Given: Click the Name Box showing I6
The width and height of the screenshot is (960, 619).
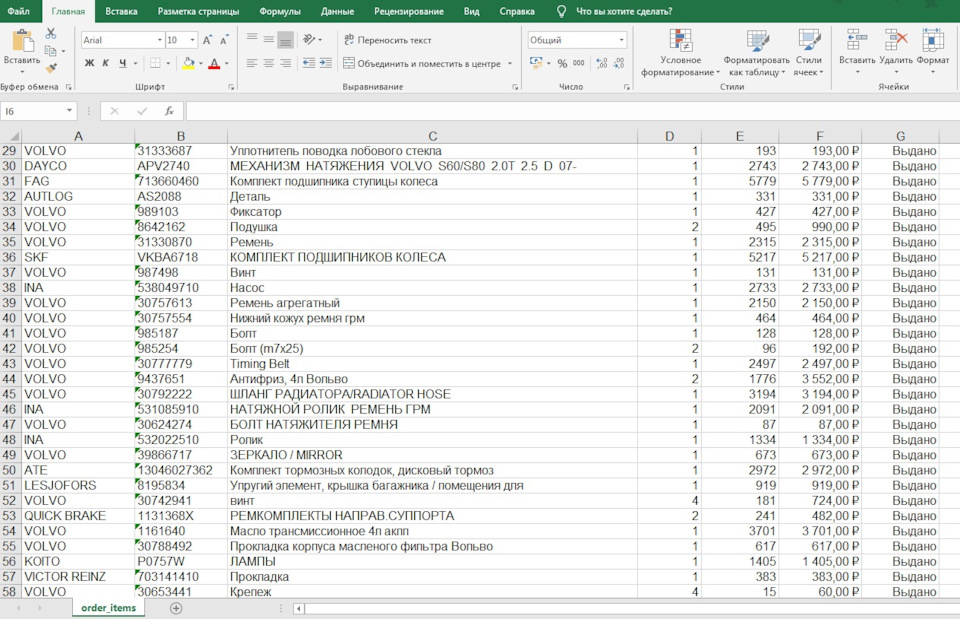Looking at the screenshot, I should pyautogui.click(x=32, y=111).
